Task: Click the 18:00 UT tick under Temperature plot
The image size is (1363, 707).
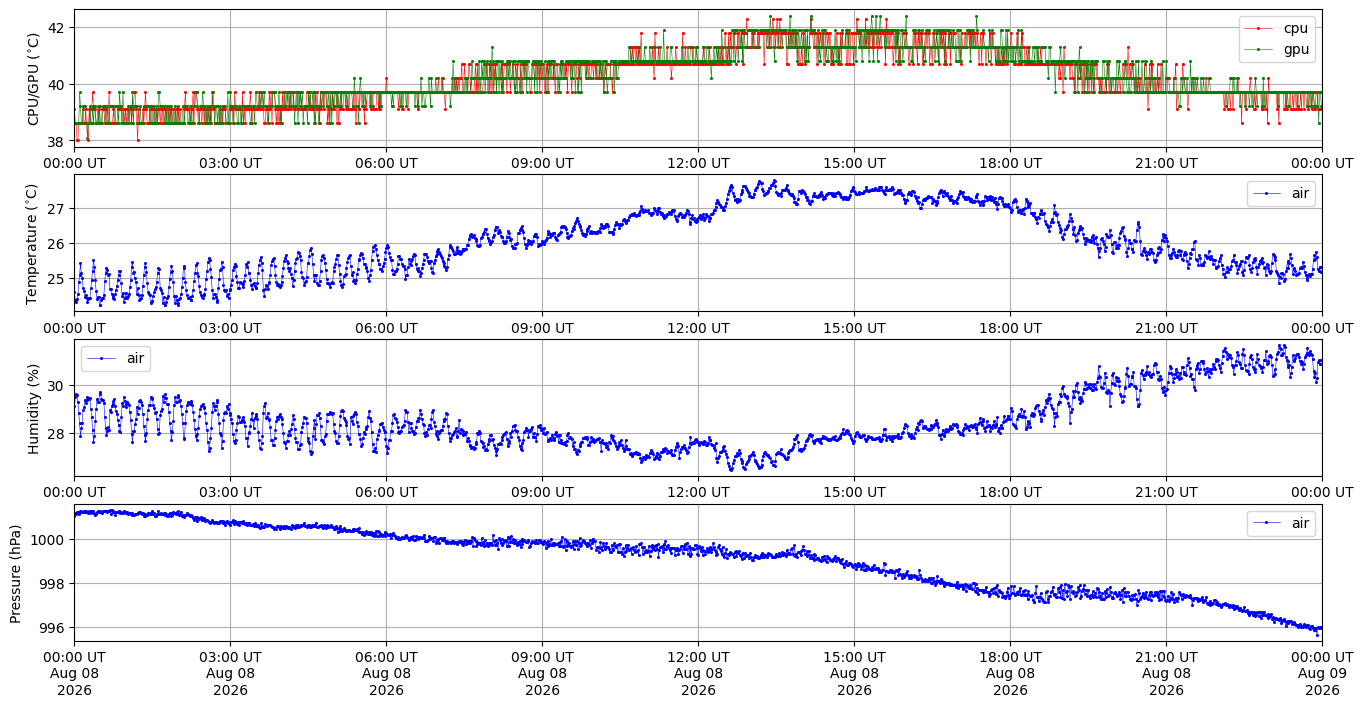Action: click(1010, 328)
